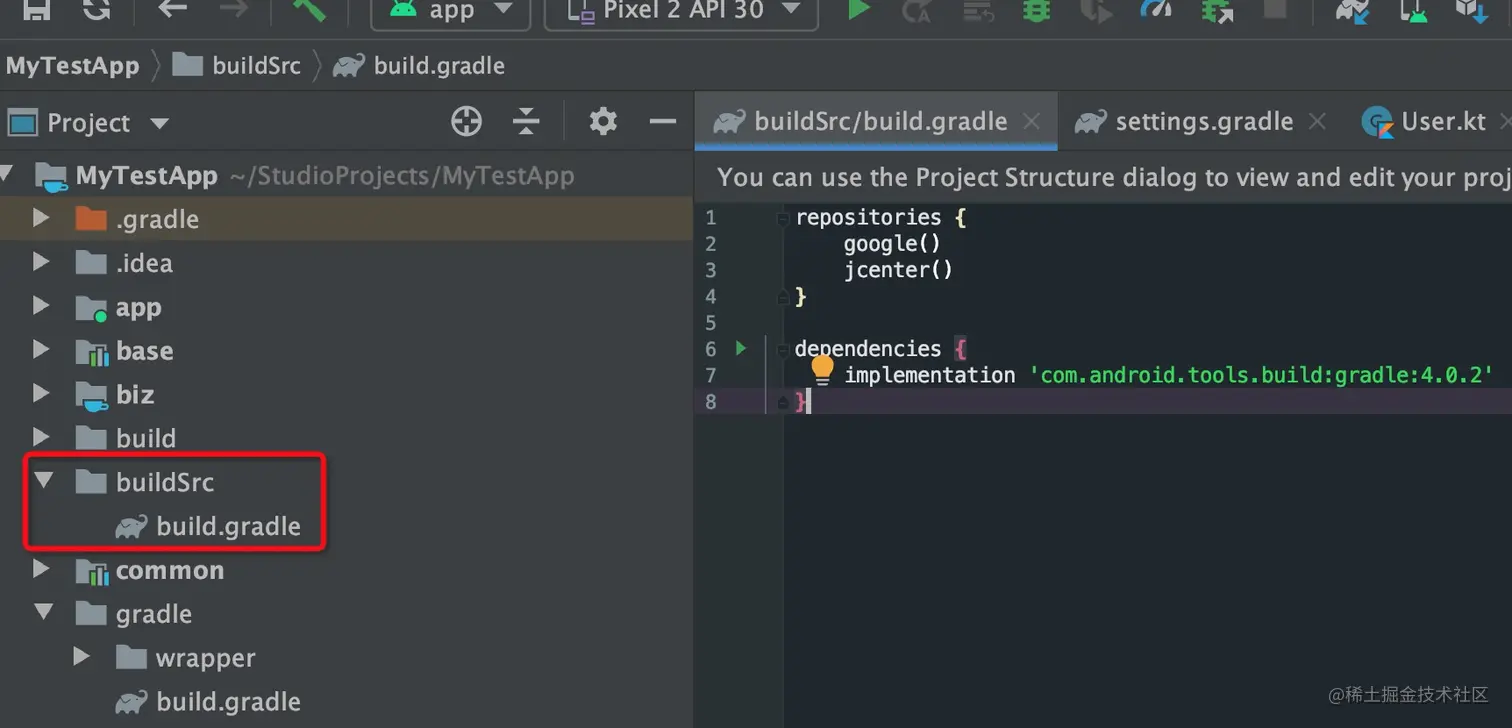
Task: Click buildSrc in the breadcrumb bar
Action: click(237, 66)
